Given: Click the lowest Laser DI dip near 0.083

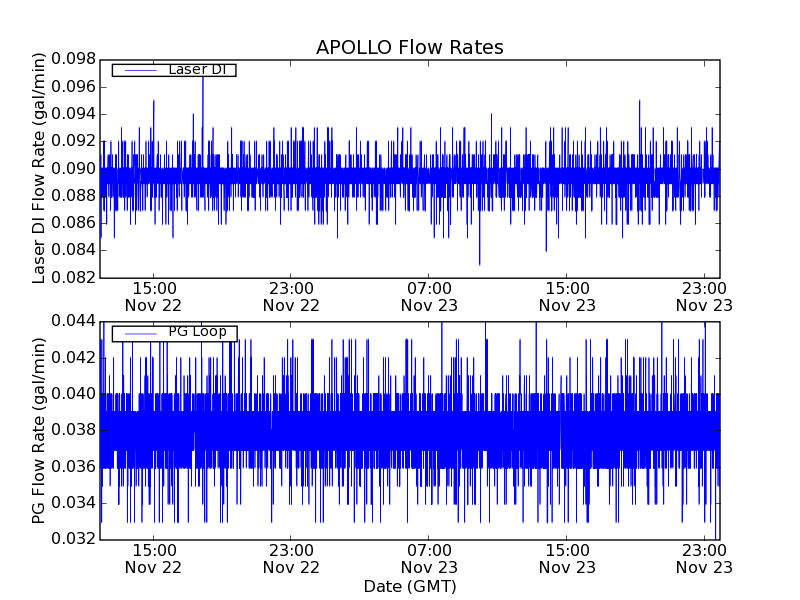Looking at the screenshot, I should tap(479, 262).
